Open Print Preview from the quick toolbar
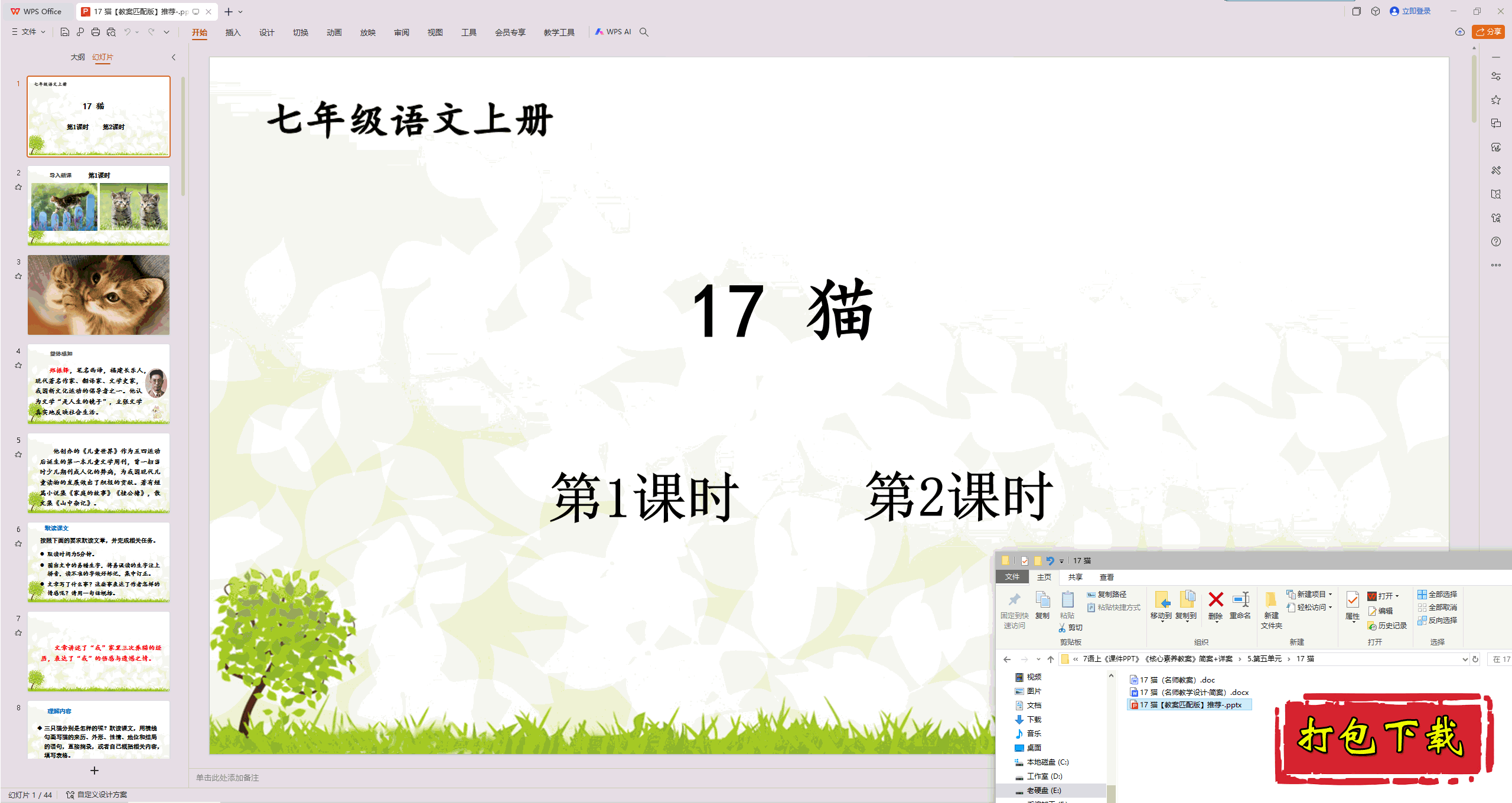The image size is (1512, 803). point(111,32)
